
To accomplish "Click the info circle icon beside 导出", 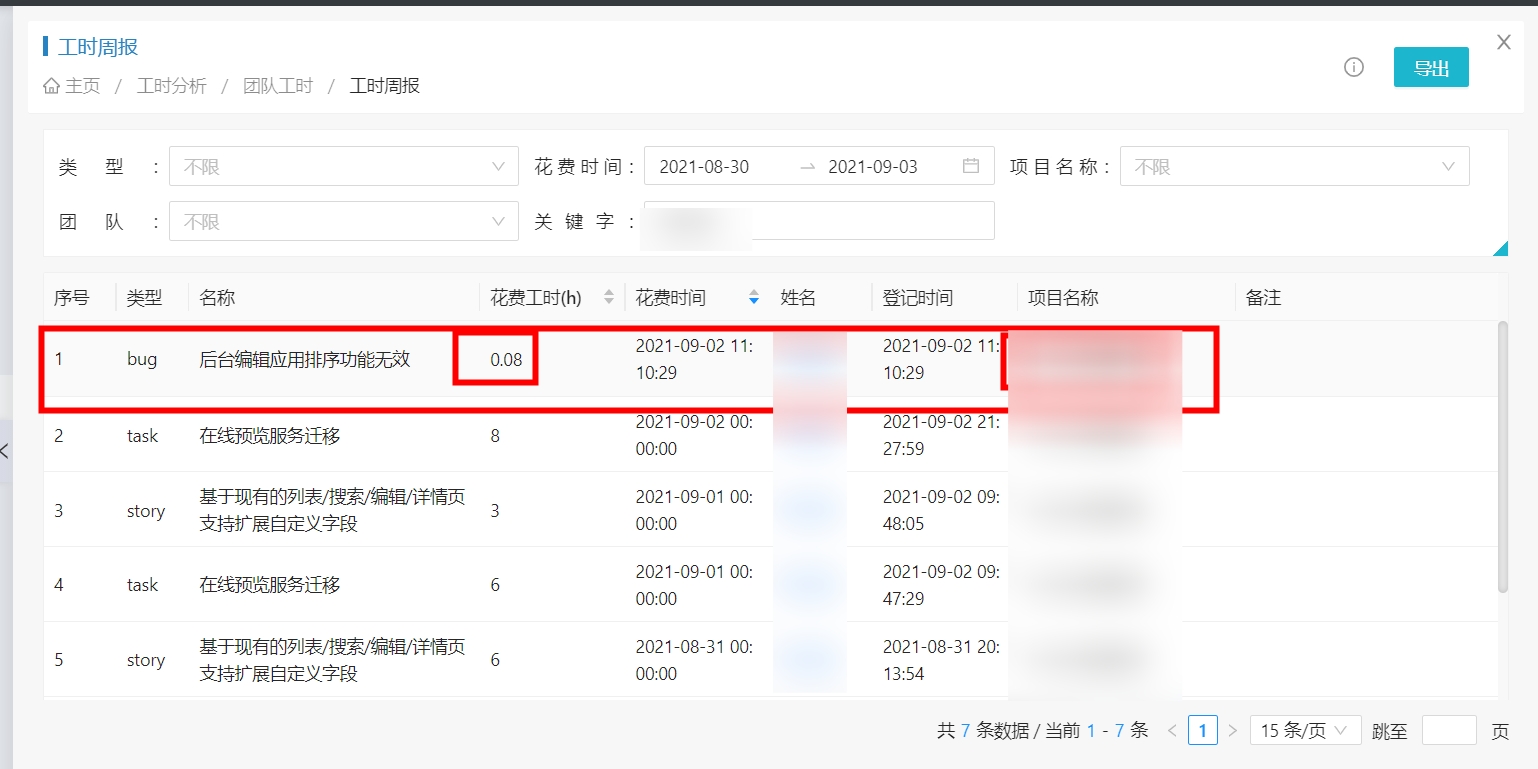I will pyautogui.click(x=1354, y=67).
